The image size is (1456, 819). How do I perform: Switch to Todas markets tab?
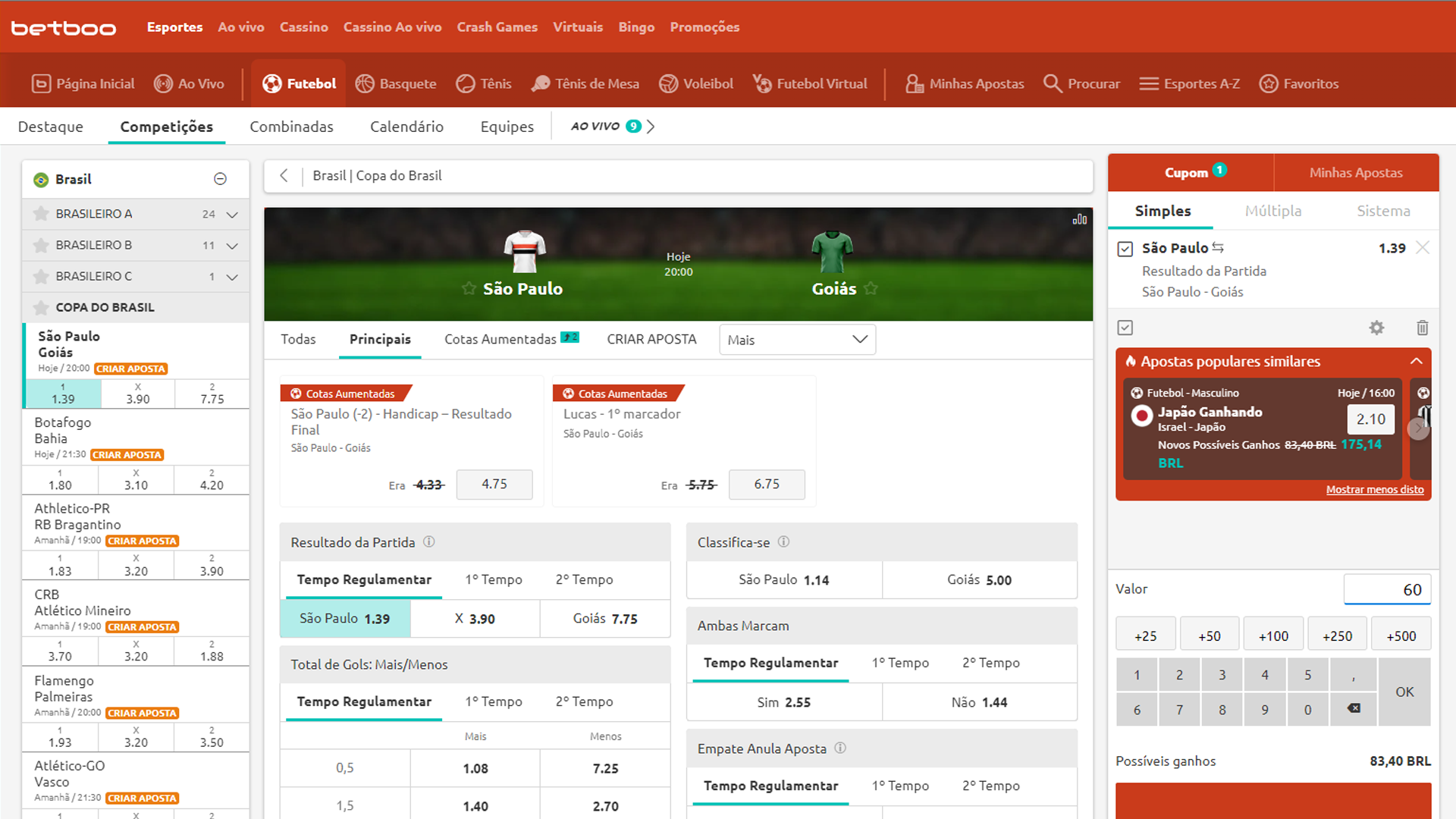[298, 339]
